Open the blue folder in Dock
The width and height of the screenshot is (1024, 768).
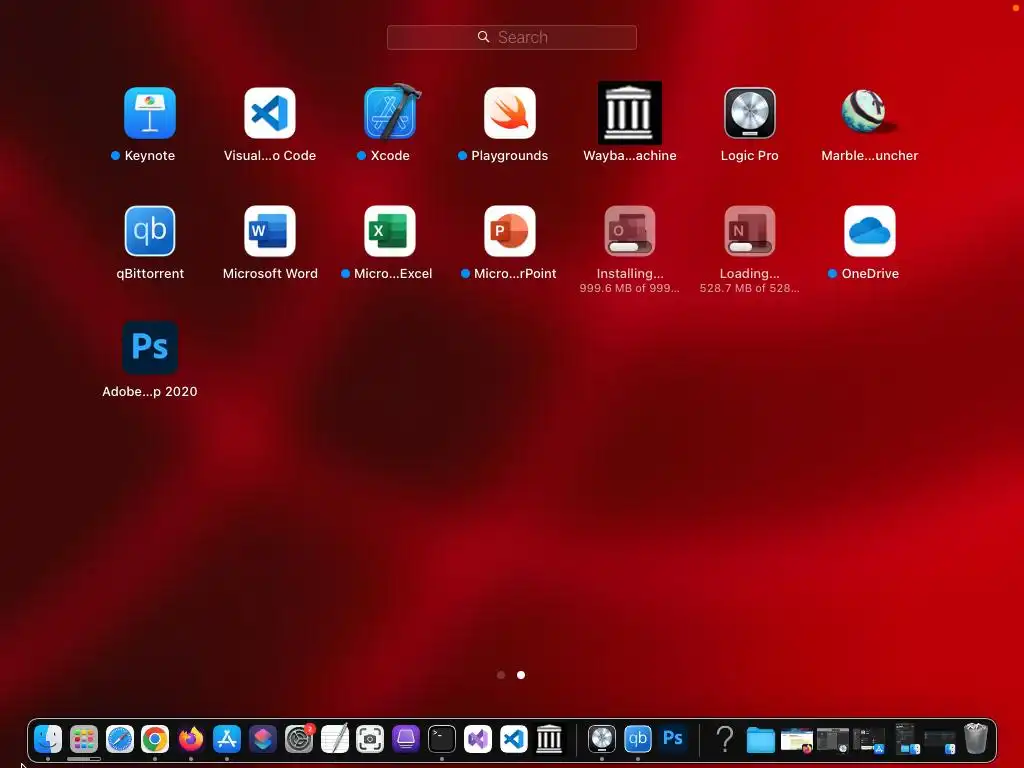[761, 740]
